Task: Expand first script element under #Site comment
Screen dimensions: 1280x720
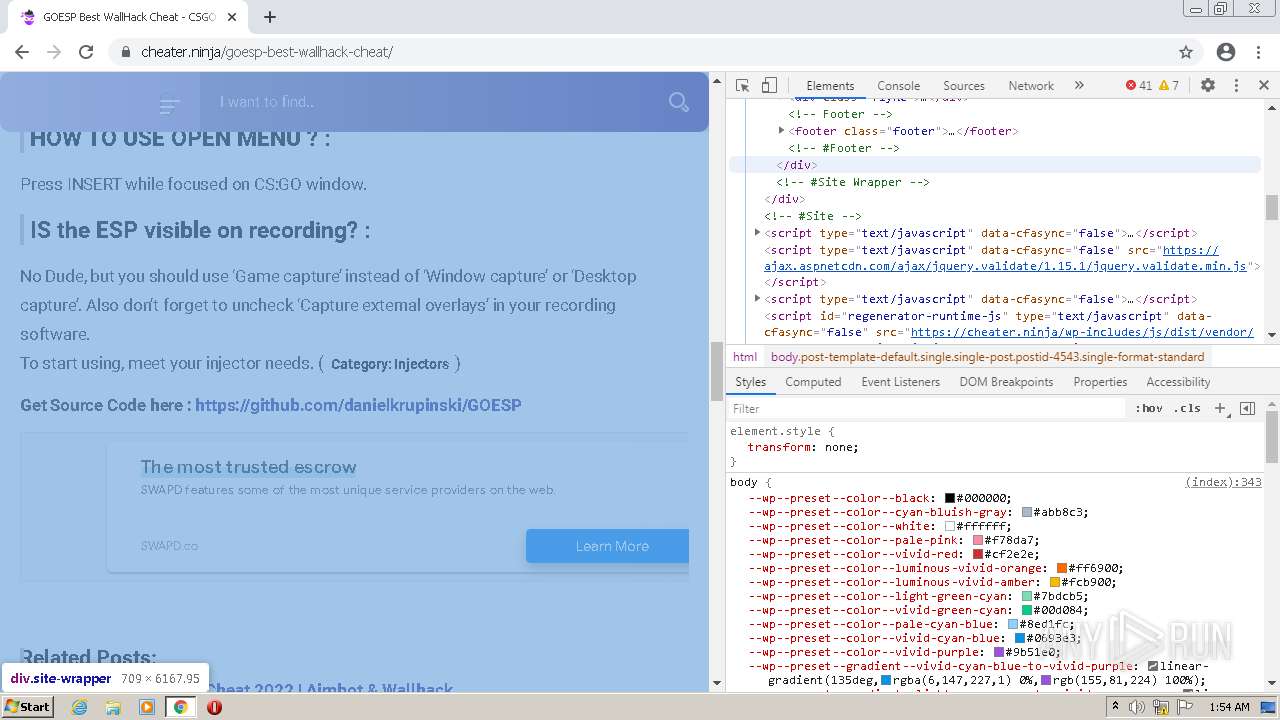Action: 758,233
